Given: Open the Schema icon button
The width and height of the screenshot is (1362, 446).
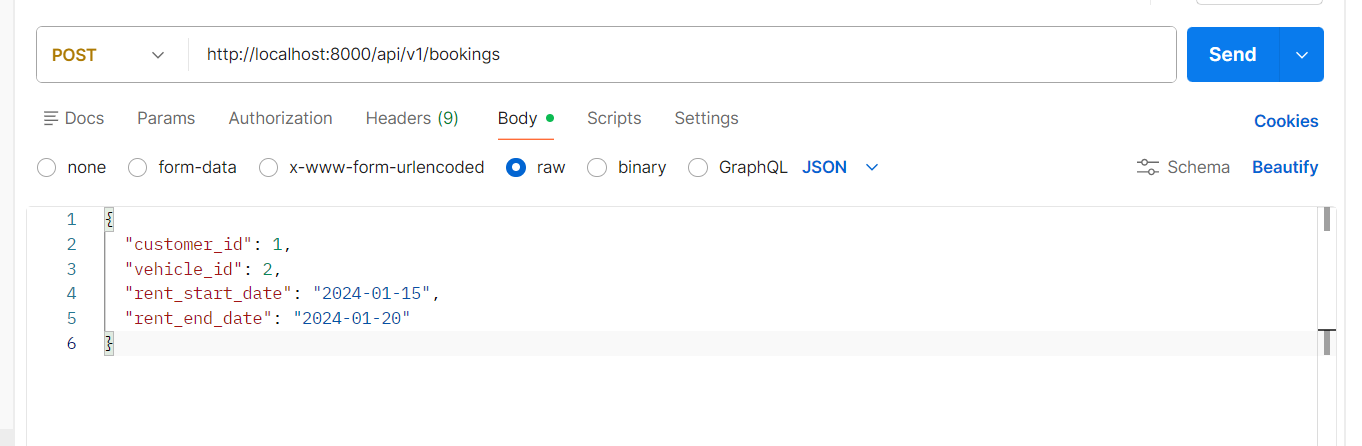Looking at the screenshot, I should coord(1148,167).
